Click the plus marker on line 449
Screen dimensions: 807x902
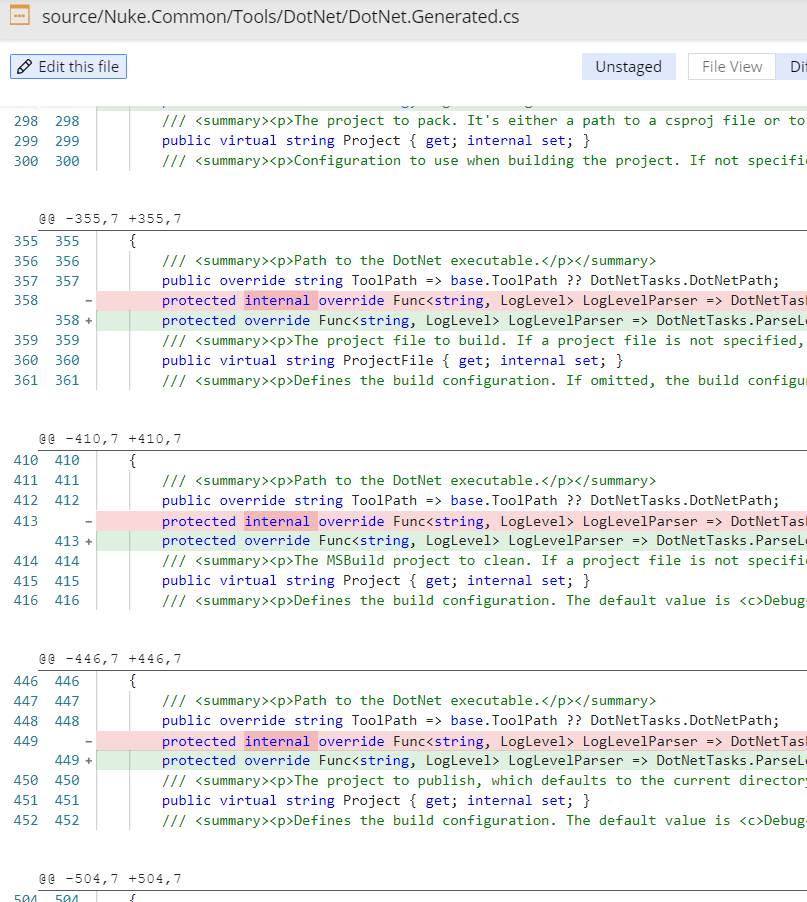[89, 760]
